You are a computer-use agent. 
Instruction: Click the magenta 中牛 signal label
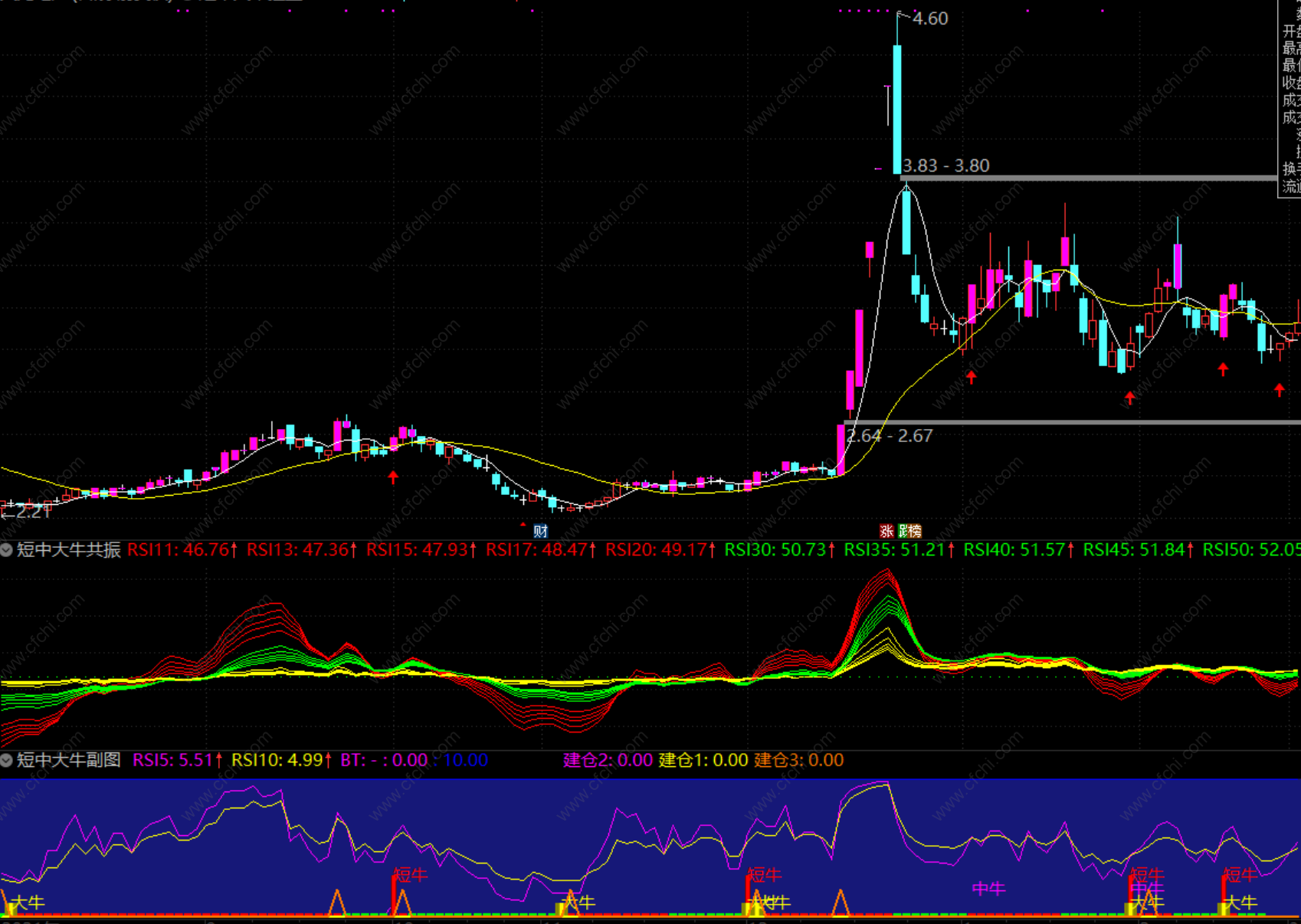988,889
